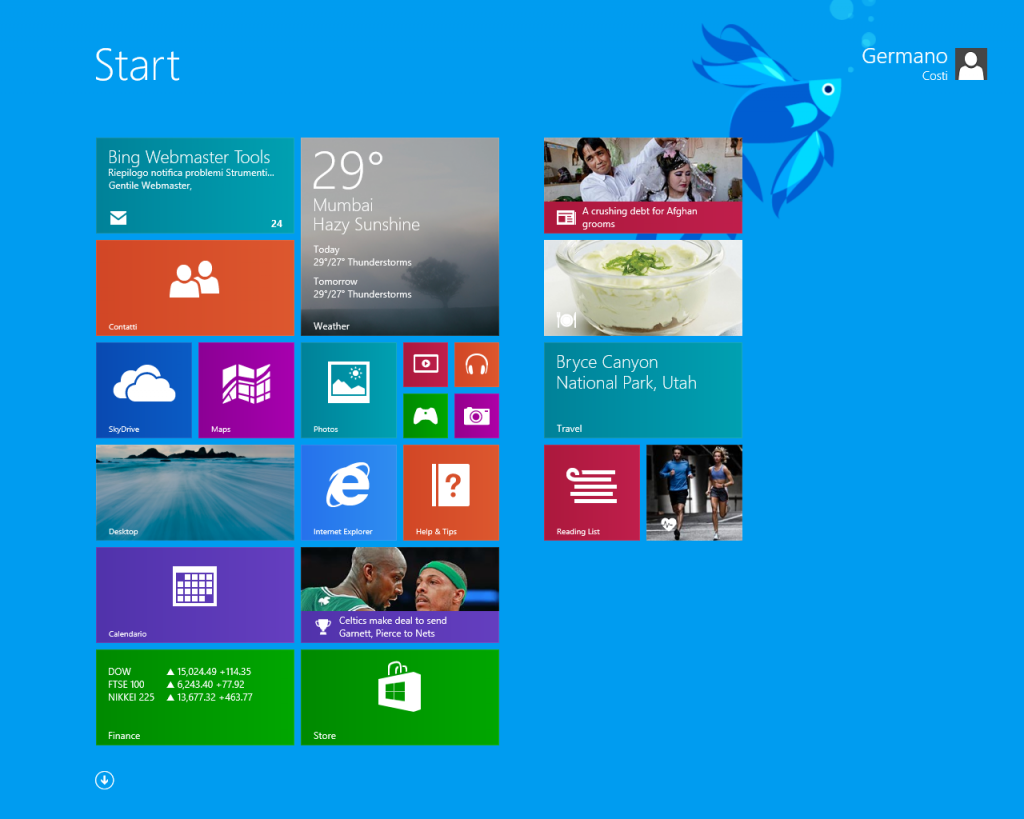The height and width of the screenshot is (819, 1024).
Task: Open the Health & Fitness runners tile
Action: coord(694,492)
